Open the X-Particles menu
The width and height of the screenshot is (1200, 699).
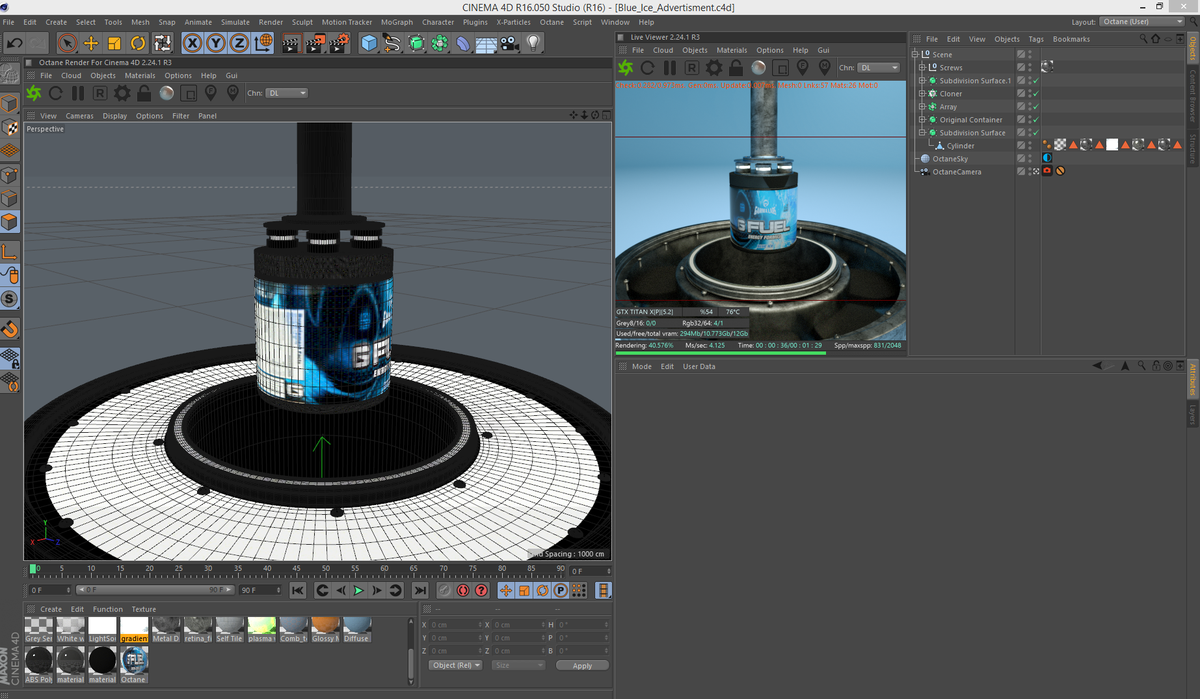(513, 22)
